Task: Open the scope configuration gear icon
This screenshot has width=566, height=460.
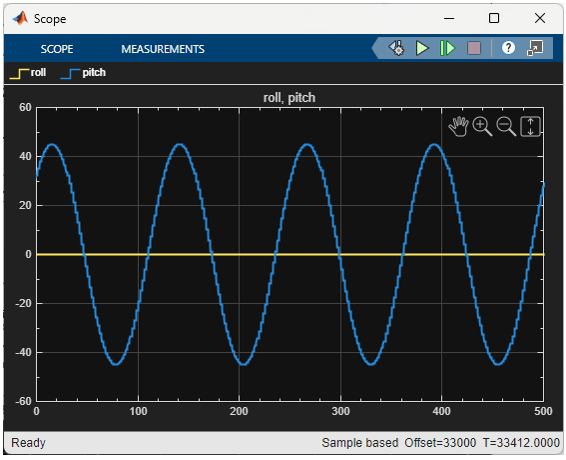Action: pyautogui.click(x=396, y=48)
